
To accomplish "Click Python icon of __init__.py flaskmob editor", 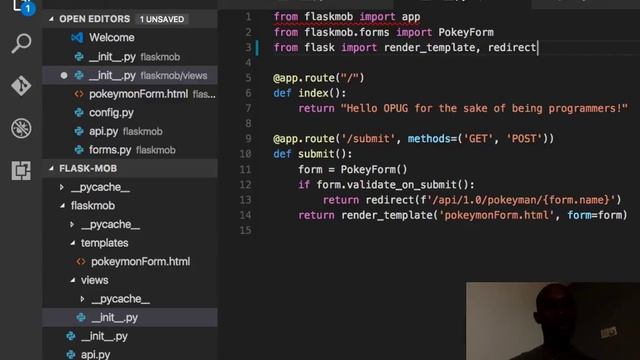I will tap(79, 57).
